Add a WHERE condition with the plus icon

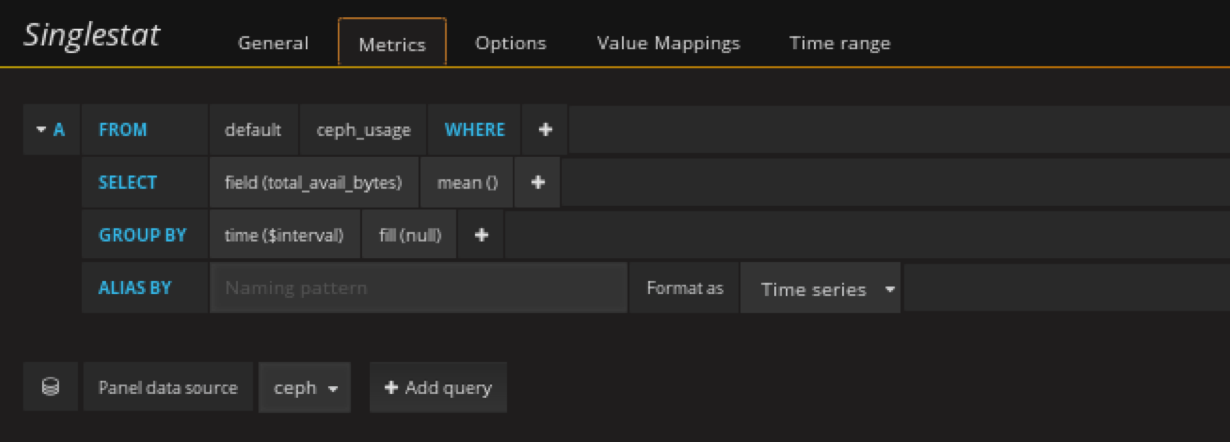tap(545, 130)
